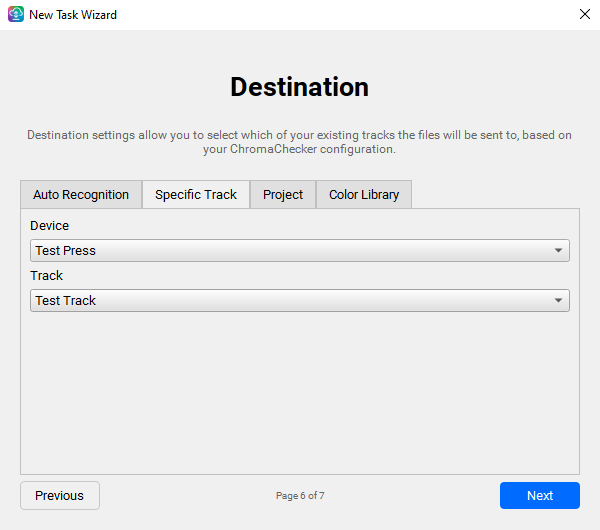The image size is (600, 530).
Task: Click the Destination heading
Action: click(300, 87)
